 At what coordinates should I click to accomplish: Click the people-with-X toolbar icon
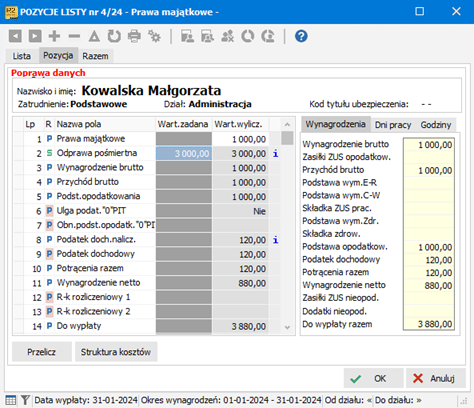(227, 36)
